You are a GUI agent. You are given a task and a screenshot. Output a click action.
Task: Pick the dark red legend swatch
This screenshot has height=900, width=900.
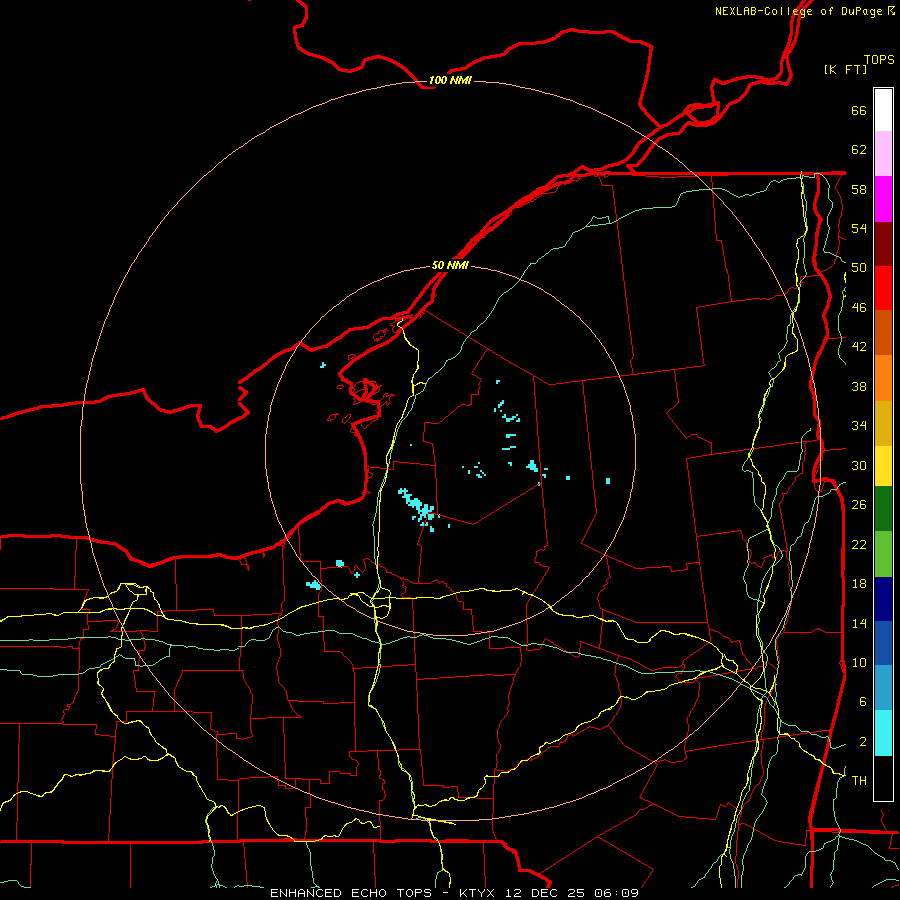[x=883, y=243]
